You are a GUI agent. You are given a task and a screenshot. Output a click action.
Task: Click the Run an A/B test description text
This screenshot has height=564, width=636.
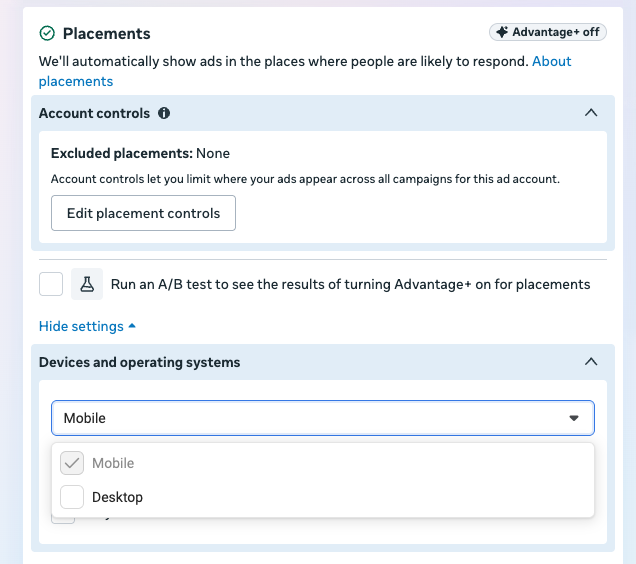pyautogui.click(x=350, y=284)
